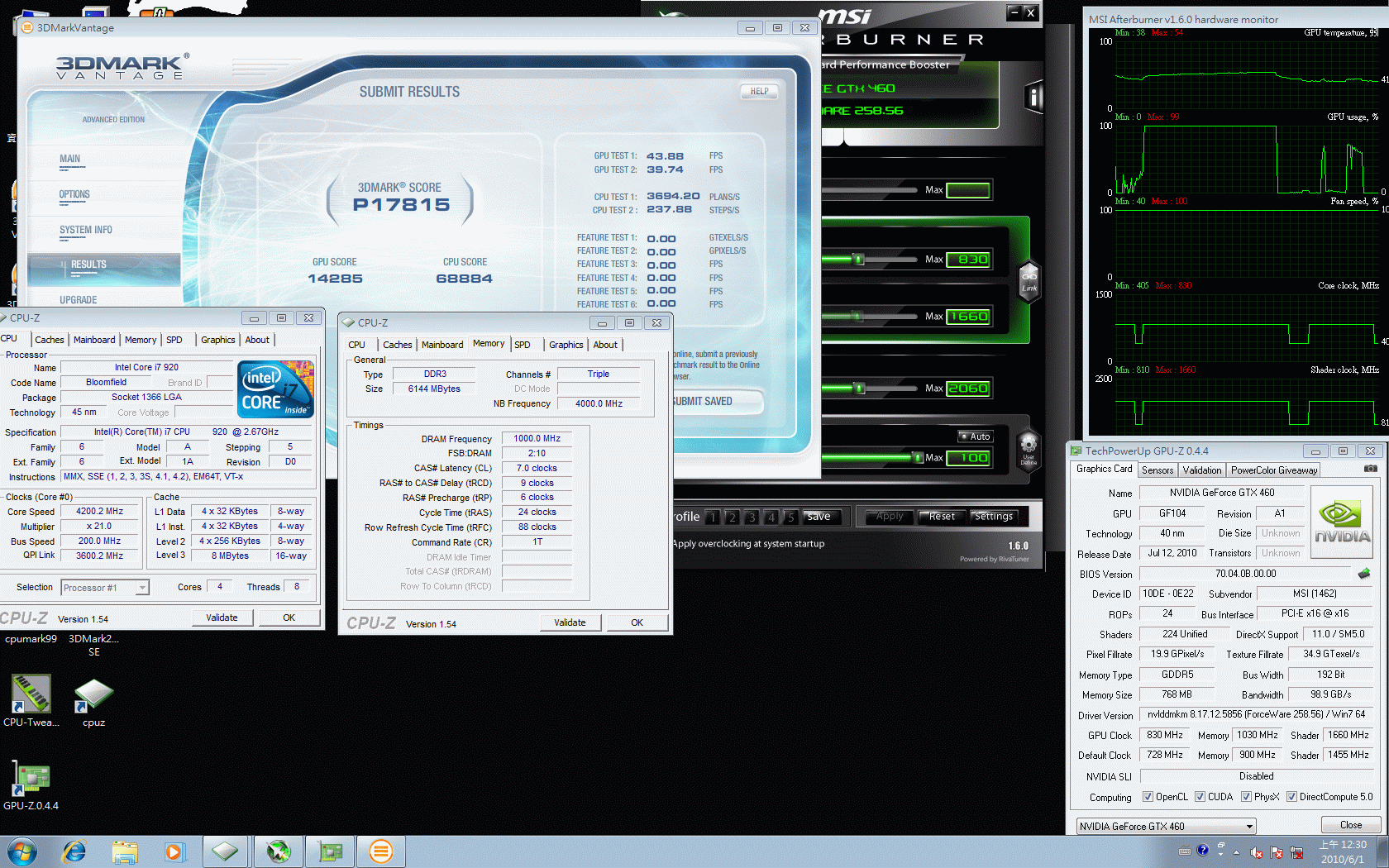Click 3DMarkVantage title bar icon
This screenshot has height=868, width=1389.
tap(27, 27)
